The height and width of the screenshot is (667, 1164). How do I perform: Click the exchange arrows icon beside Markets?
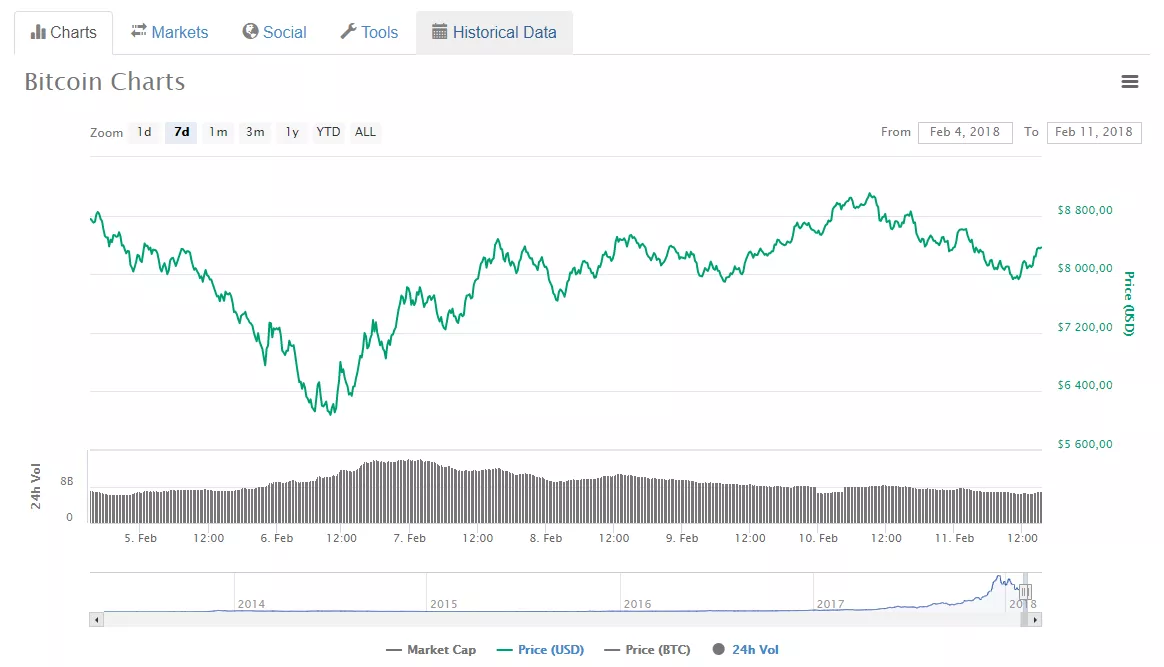139,32
